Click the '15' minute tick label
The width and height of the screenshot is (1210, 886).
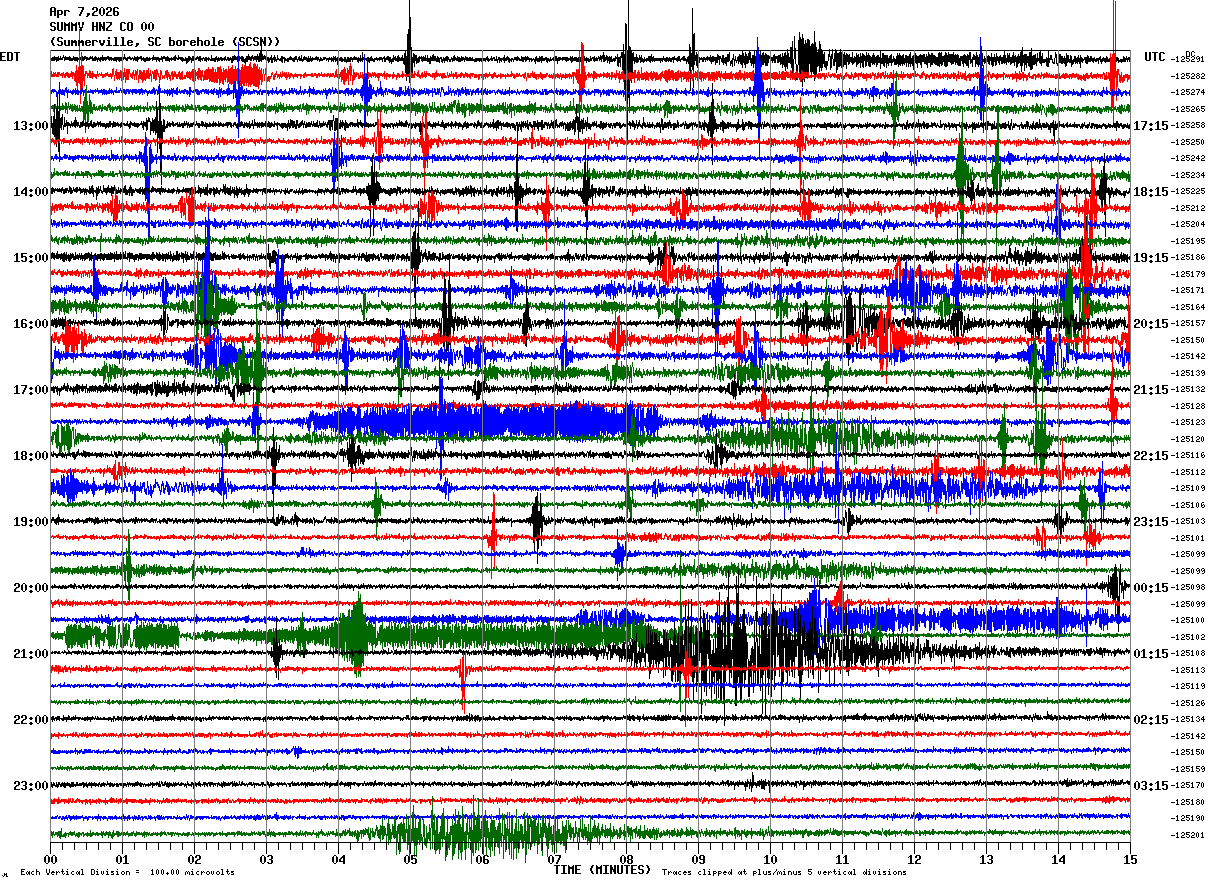coord(1130,859)
